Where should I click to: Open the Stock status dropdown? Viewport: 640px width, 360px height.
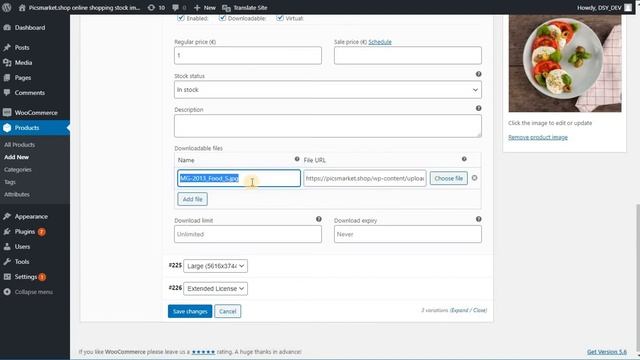click(x=328, y=90)
